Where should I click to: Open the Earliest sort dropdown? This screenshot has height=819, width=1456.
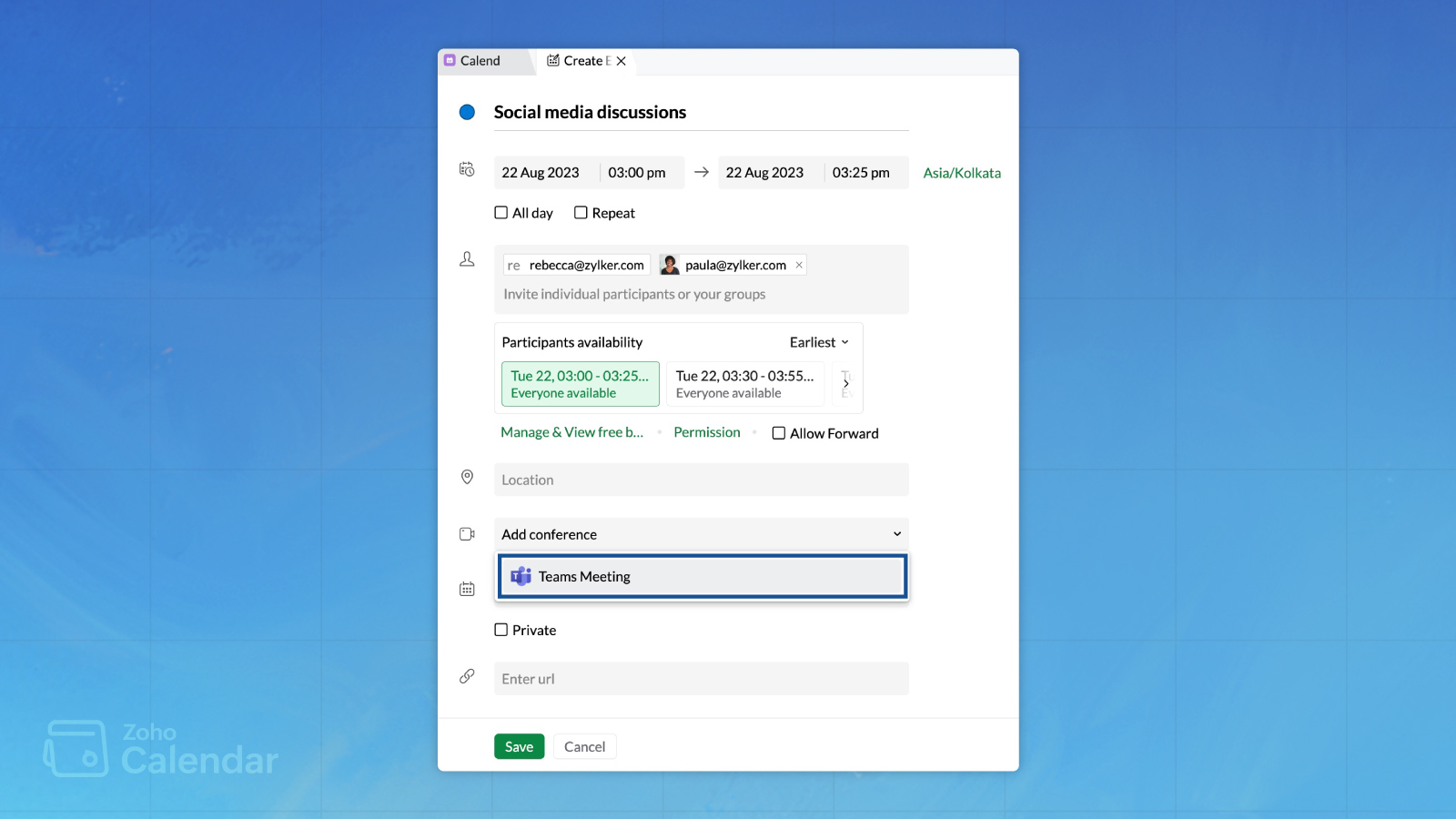pos(819,342)
